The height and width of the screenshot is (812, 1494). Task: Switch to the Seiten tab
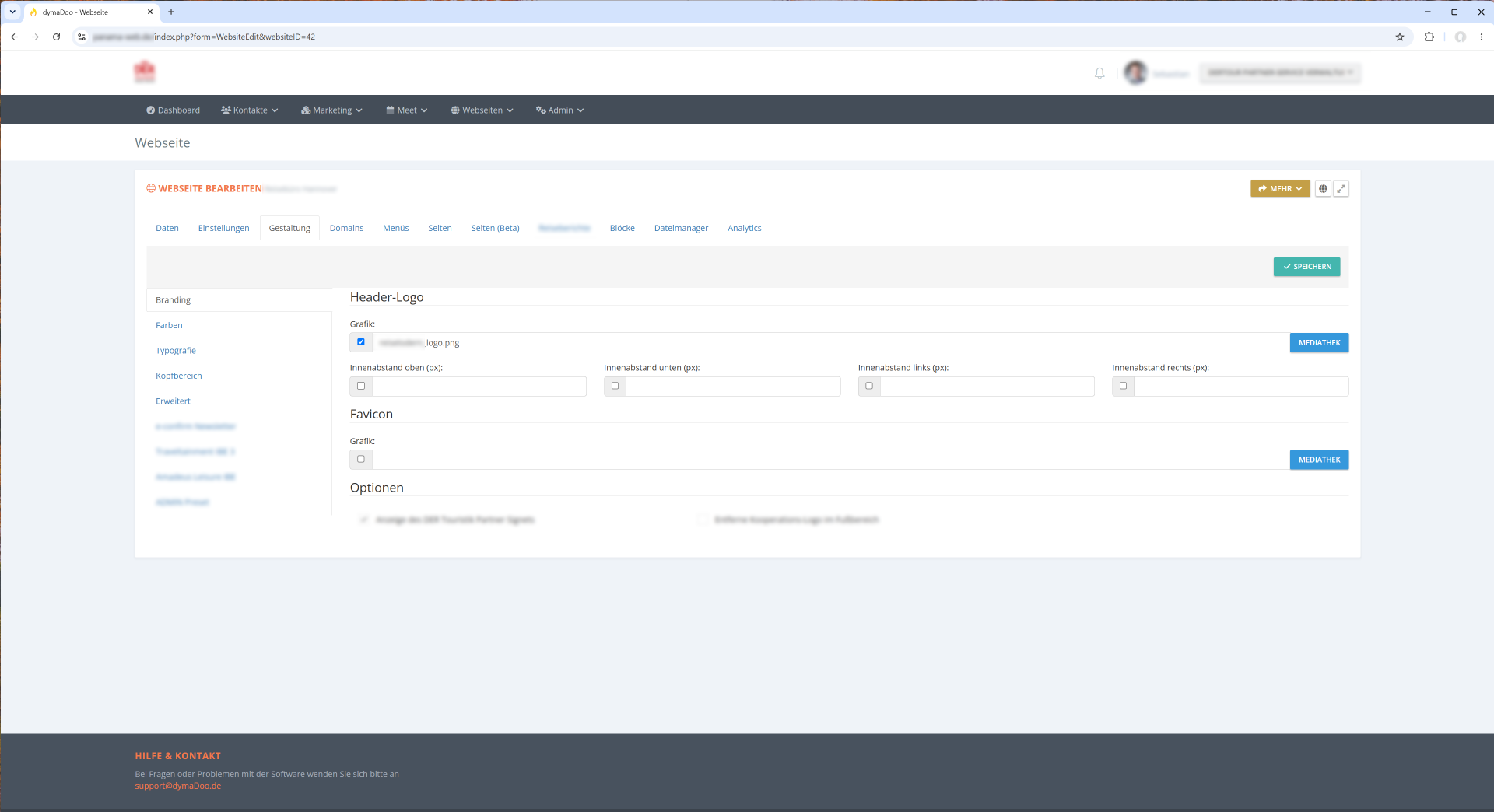pyautogui.click(x=440, y=228)
